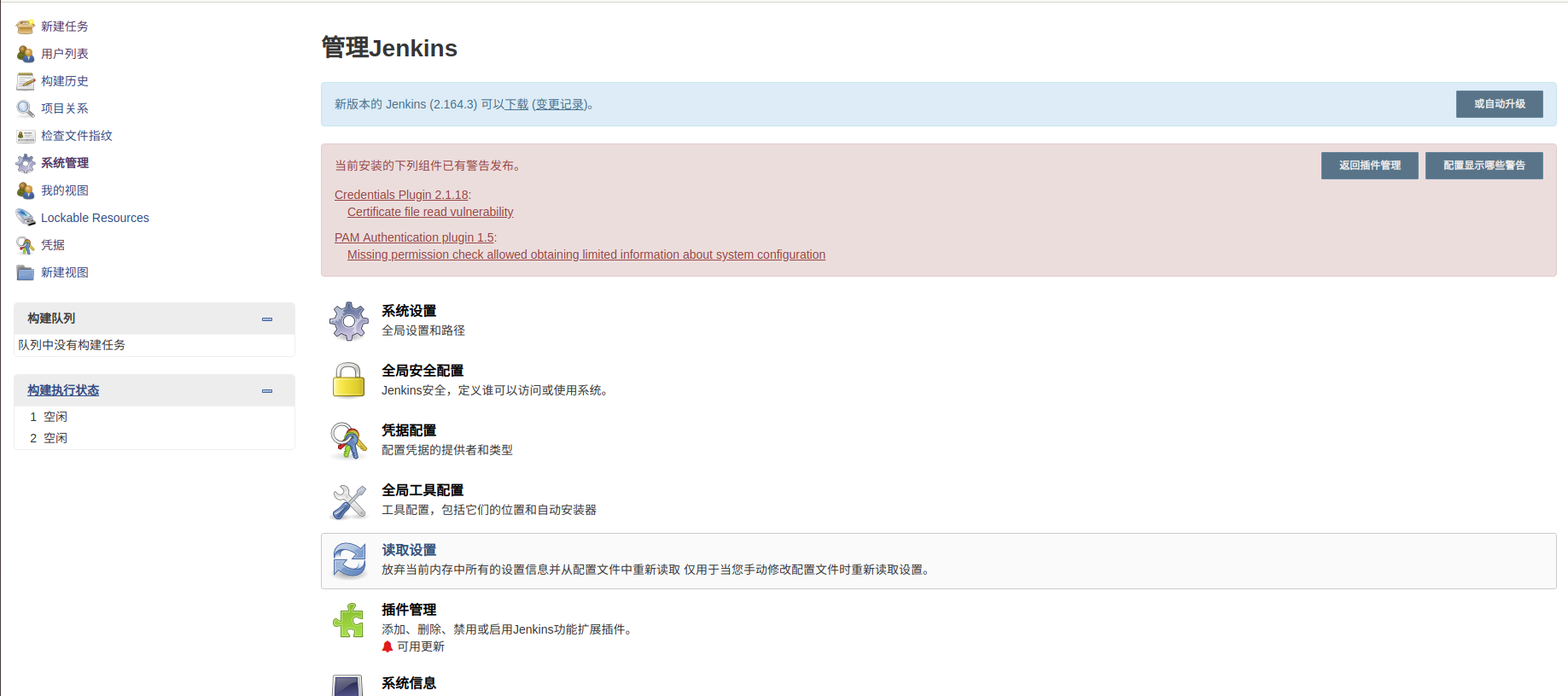Click the 配置凭据的提供者和类型 description

point(447,450)
